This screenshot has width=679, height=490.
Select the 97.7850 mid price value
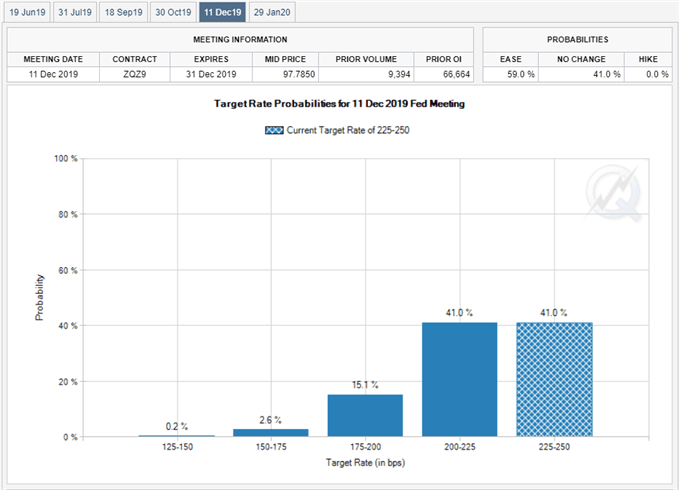coord(283,75)
